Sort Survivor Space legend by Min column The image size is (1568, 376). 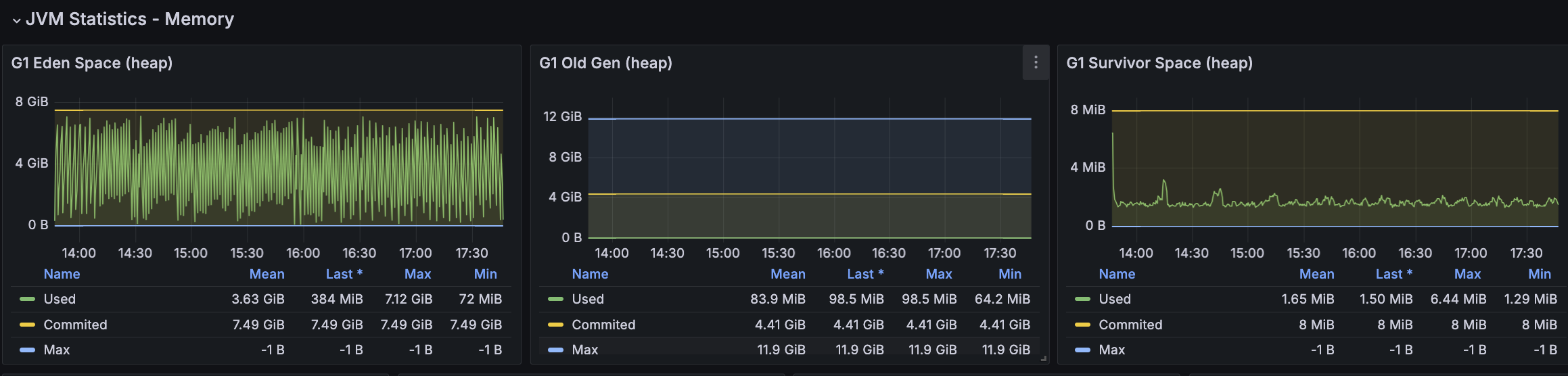click(1540, 274)
